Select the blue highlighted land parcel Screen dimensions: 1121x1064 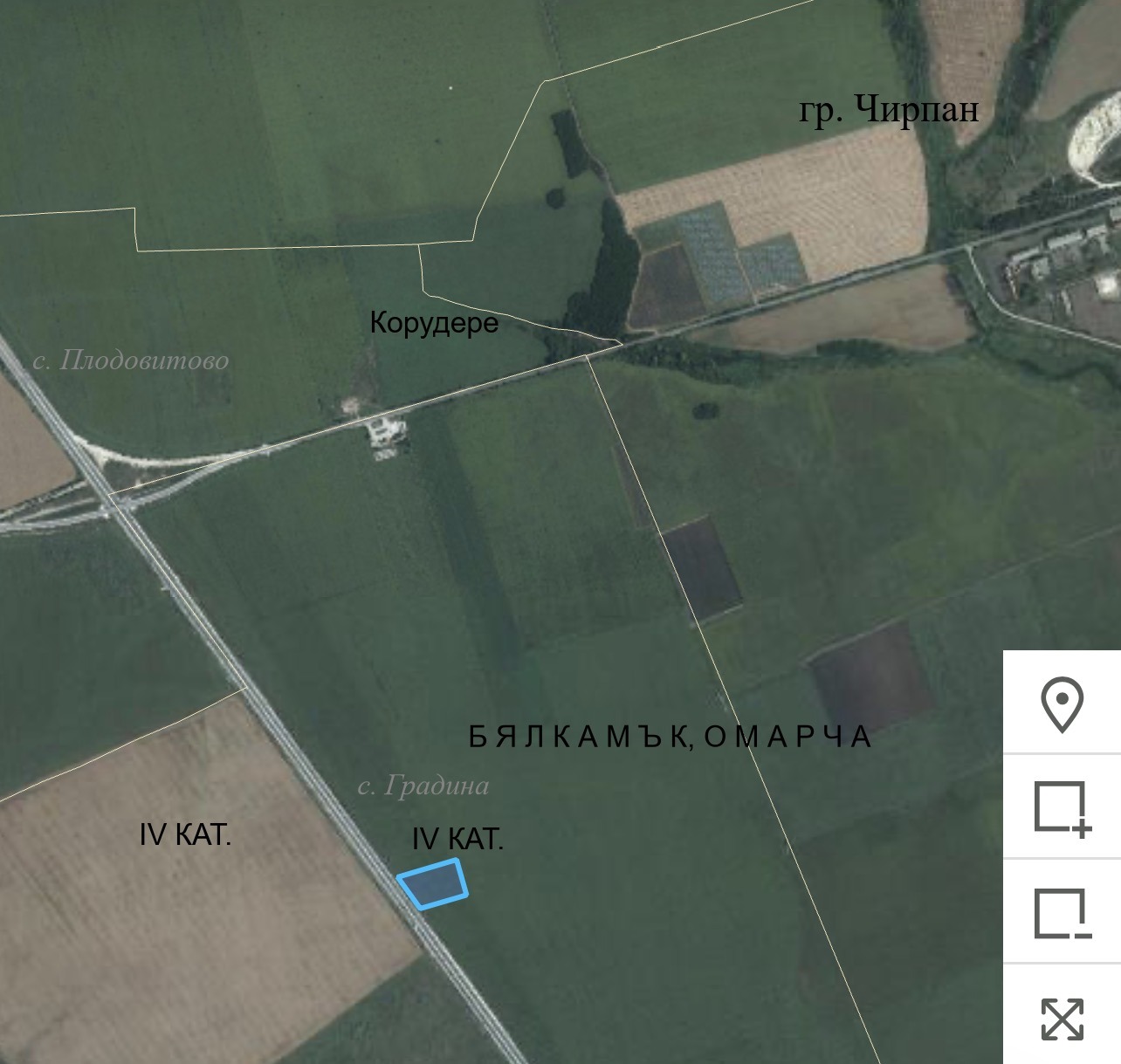[x=433, y=884]
